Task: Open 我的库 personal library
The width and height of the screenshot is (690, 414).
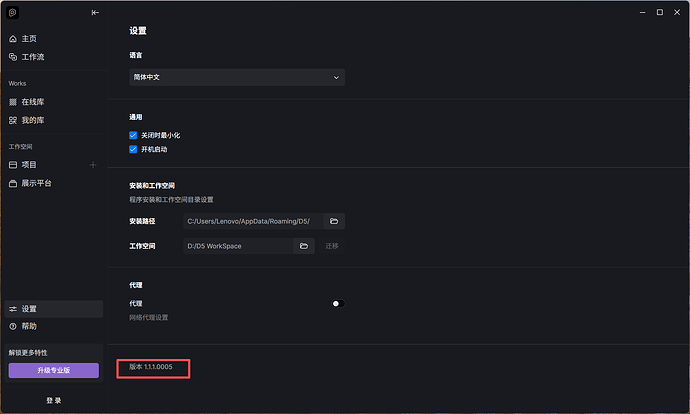Action: pyautogui.click(x=32, y=120)
